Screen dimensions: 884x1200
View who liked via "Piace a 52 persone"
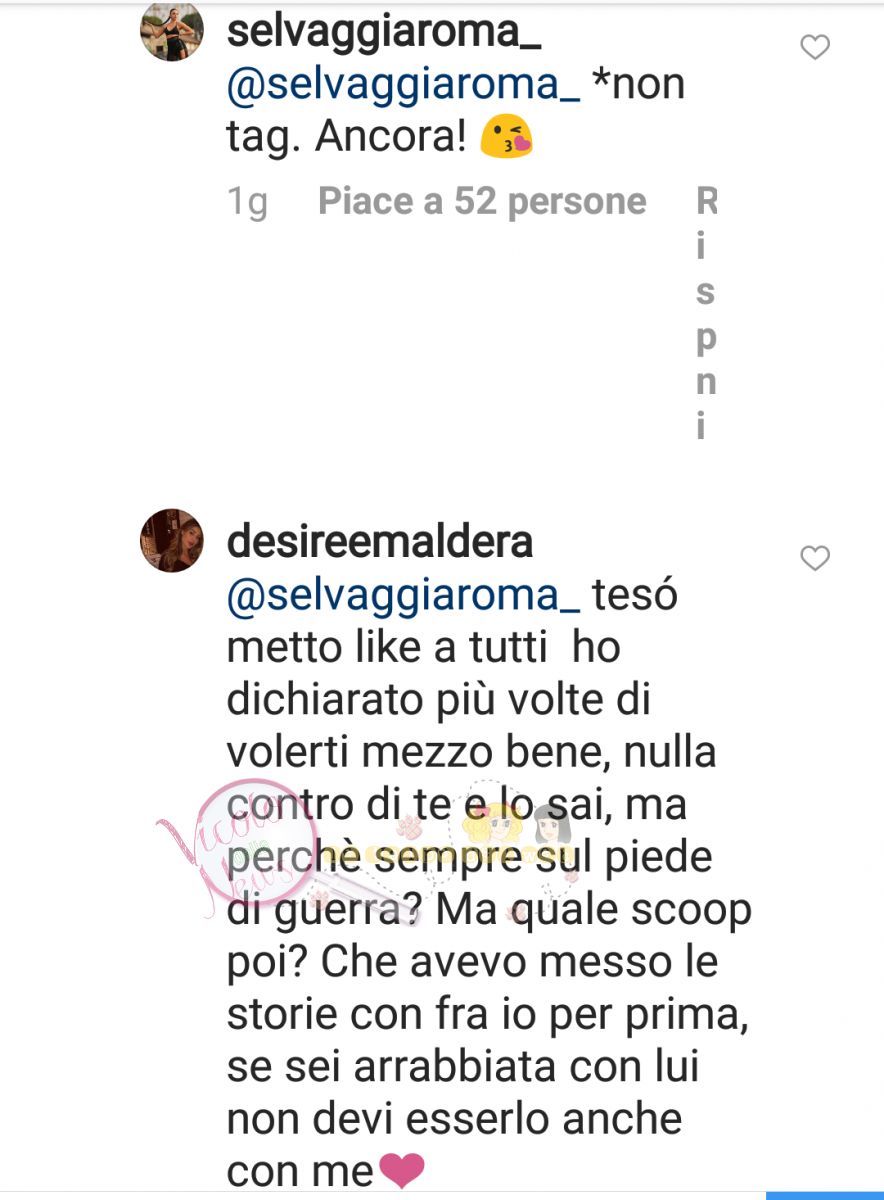pos(482,202)
